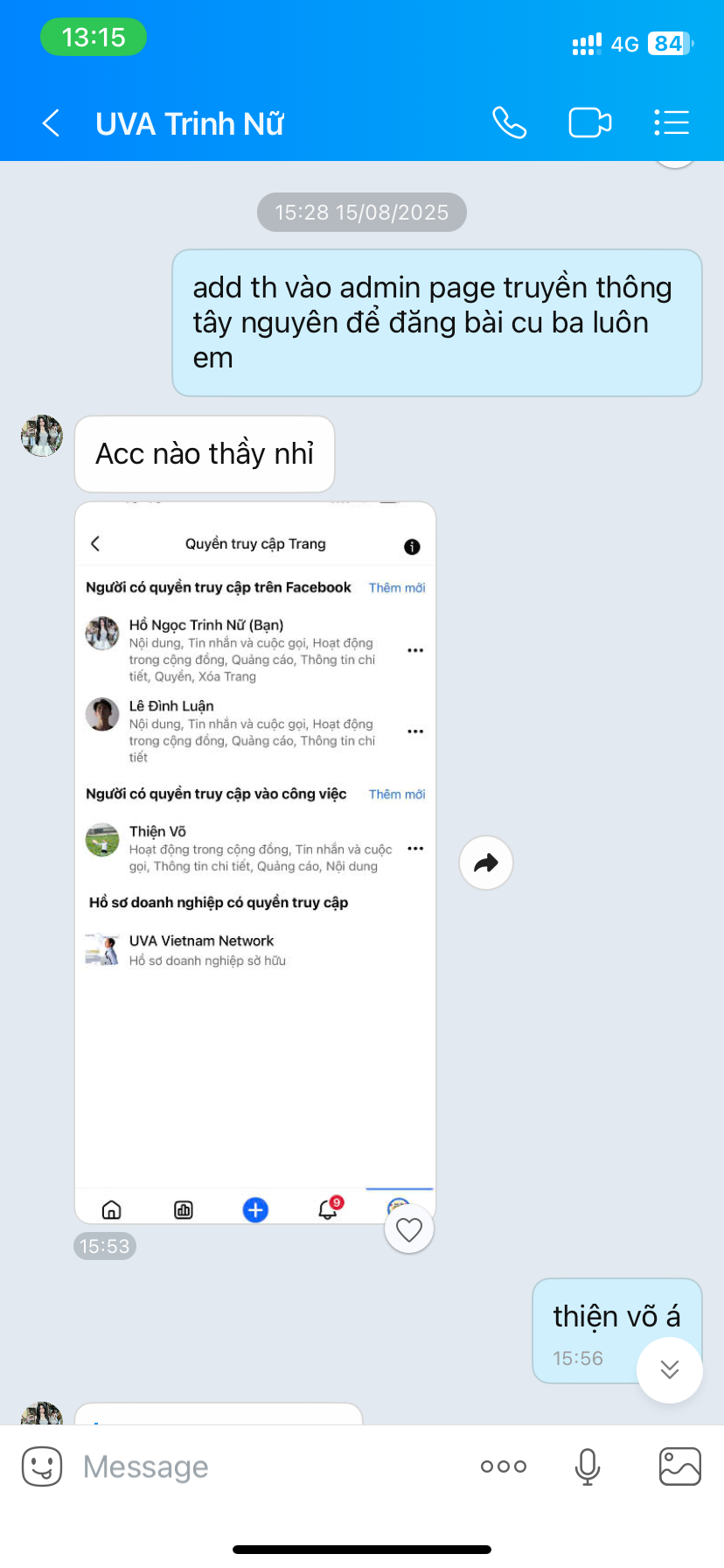Image resolution: width=724 pixels, height=1568 pixels.
Task: Open UVA Trinh Nữ chat title
Action: coord(190,123)
